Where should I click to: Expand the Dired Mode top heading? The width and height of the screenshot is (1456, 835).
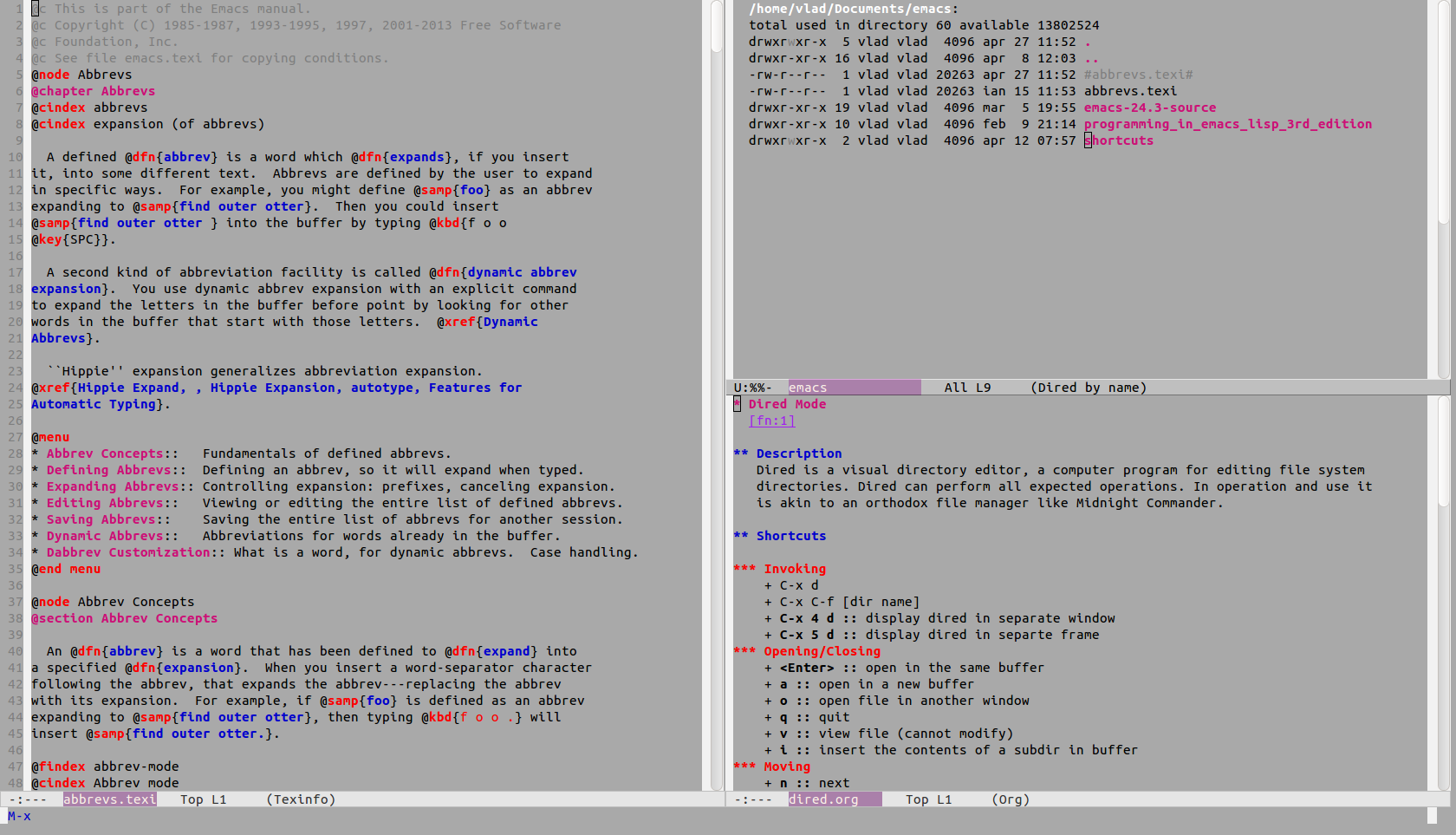[x=779, y=404]
